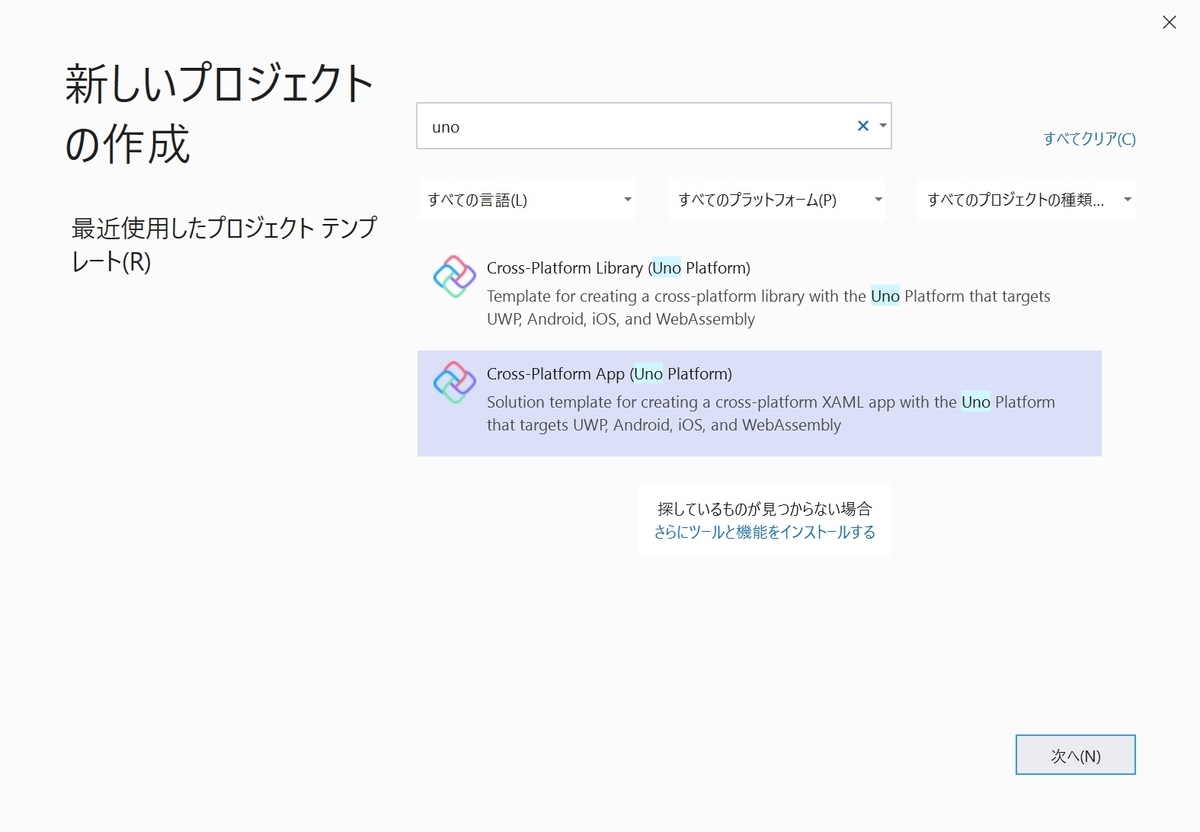Open the すべてのプロジェクトの種類 project type dropdown
1200x832 pixels.
click(1026, 200)
